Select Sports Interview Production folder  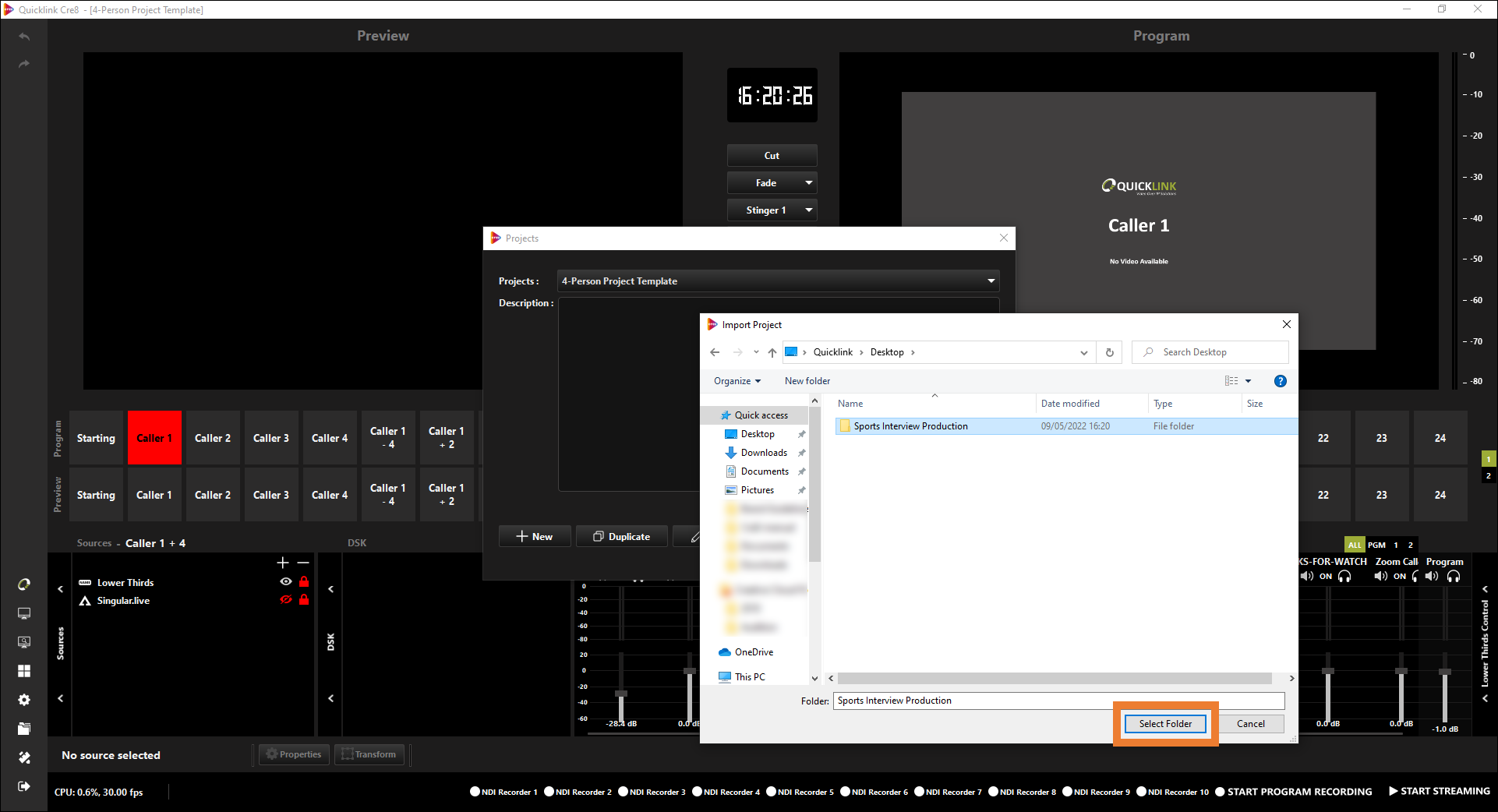tap(1066, 426)
